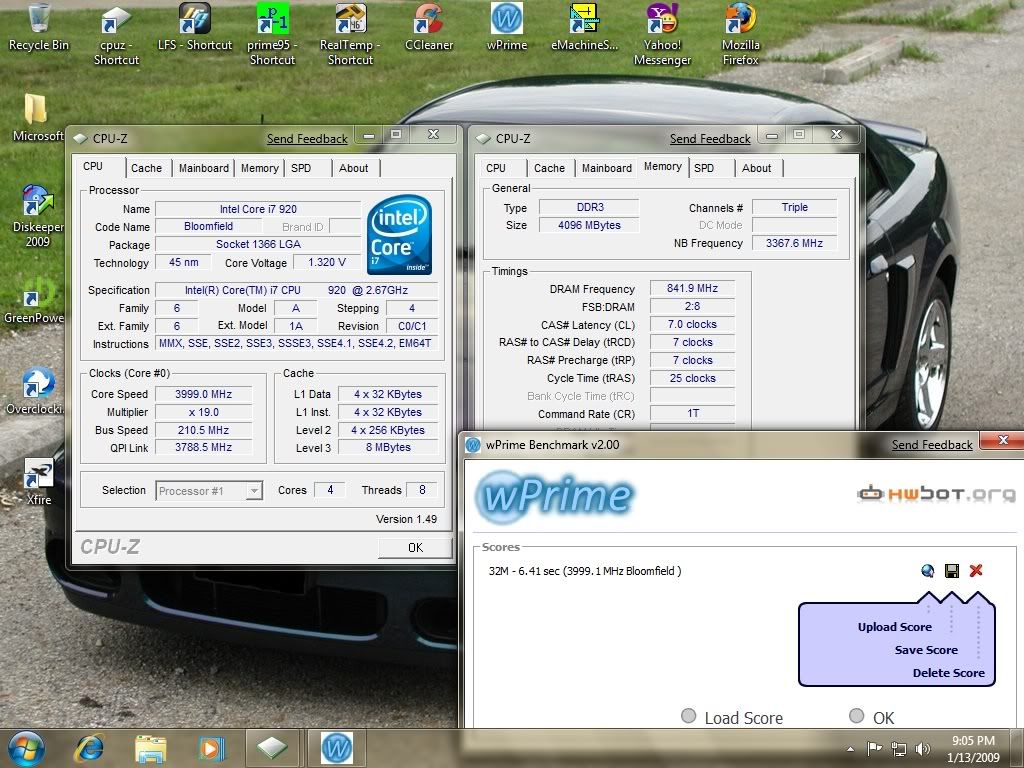1024x768 pixels.
Task: Click the NB Frequency 3367.6 MHz value
Action: pos(794,243)
